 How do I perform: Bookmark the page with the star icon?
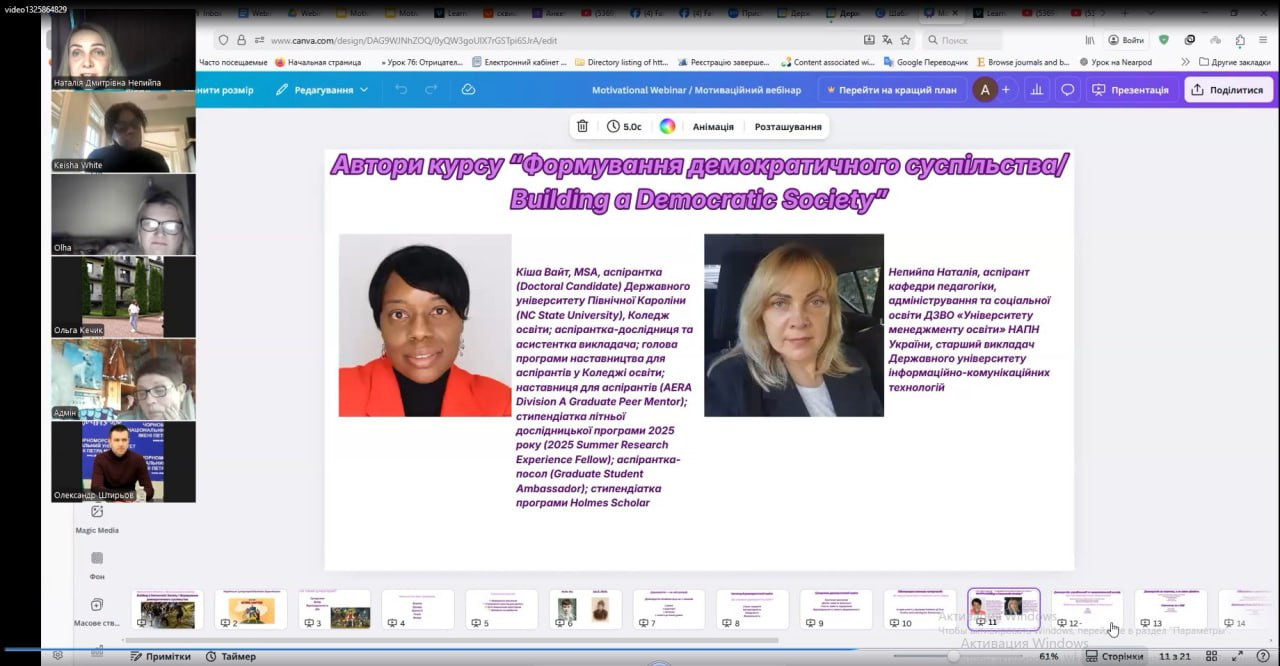tap(905, 40)
